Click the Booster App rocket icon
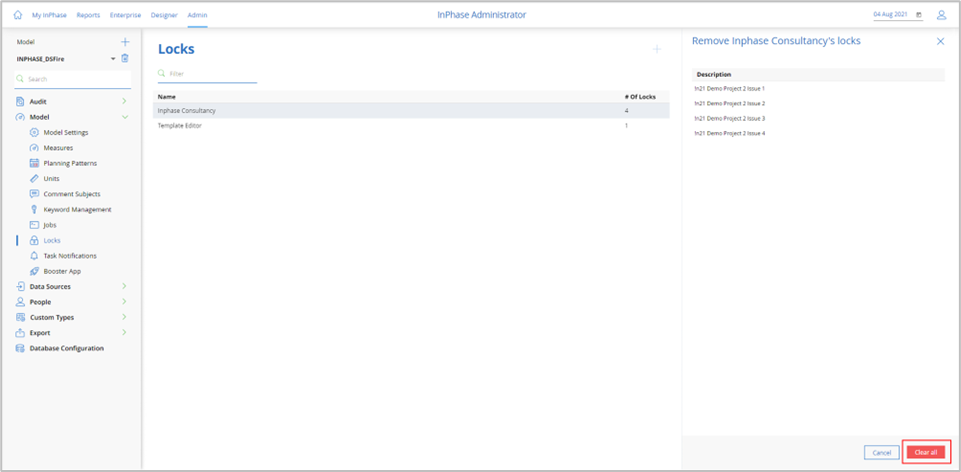 [34, 271]
